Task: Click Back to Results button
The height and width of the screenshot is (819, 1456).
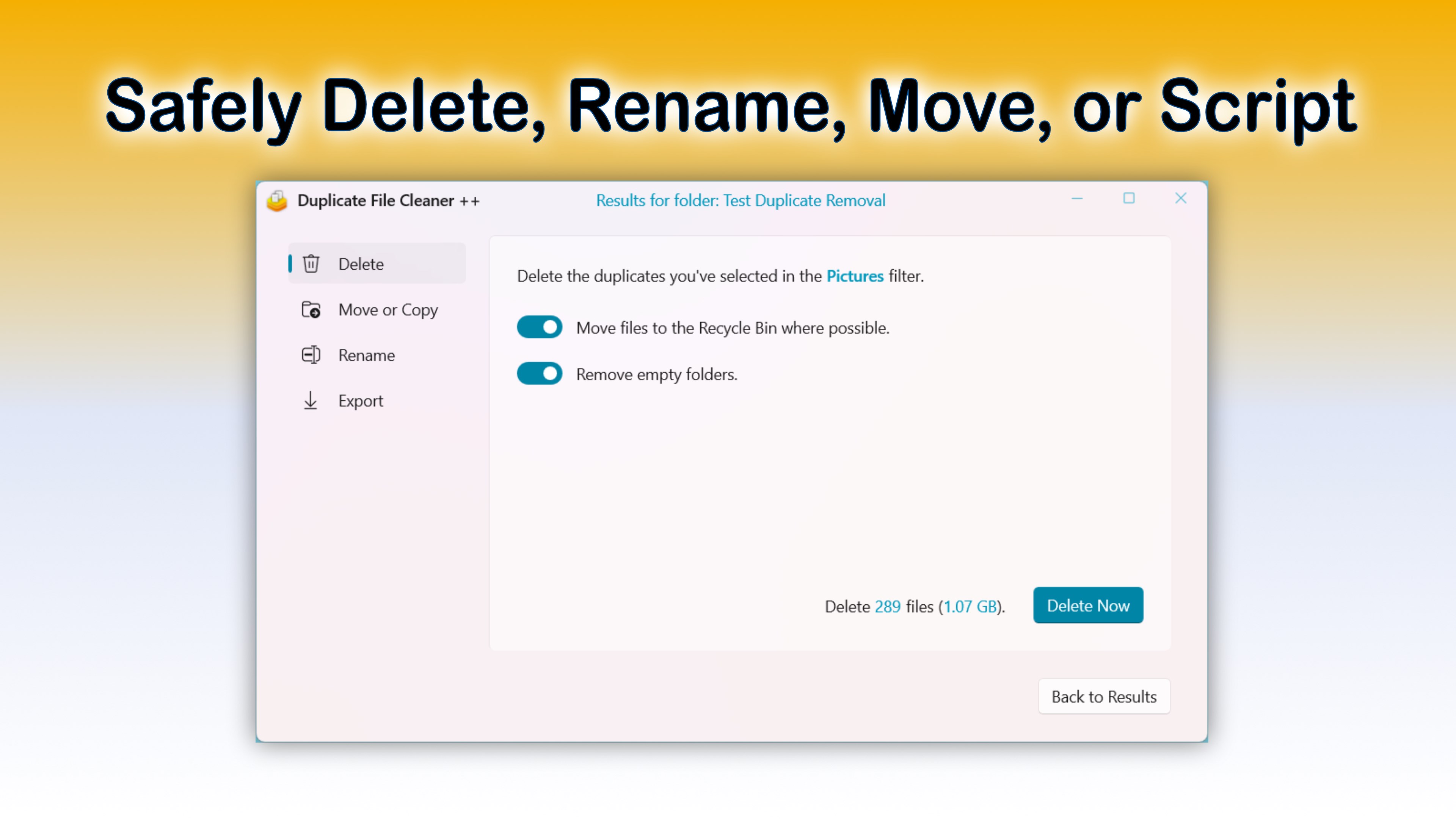Action: [x=1104, y=697]
